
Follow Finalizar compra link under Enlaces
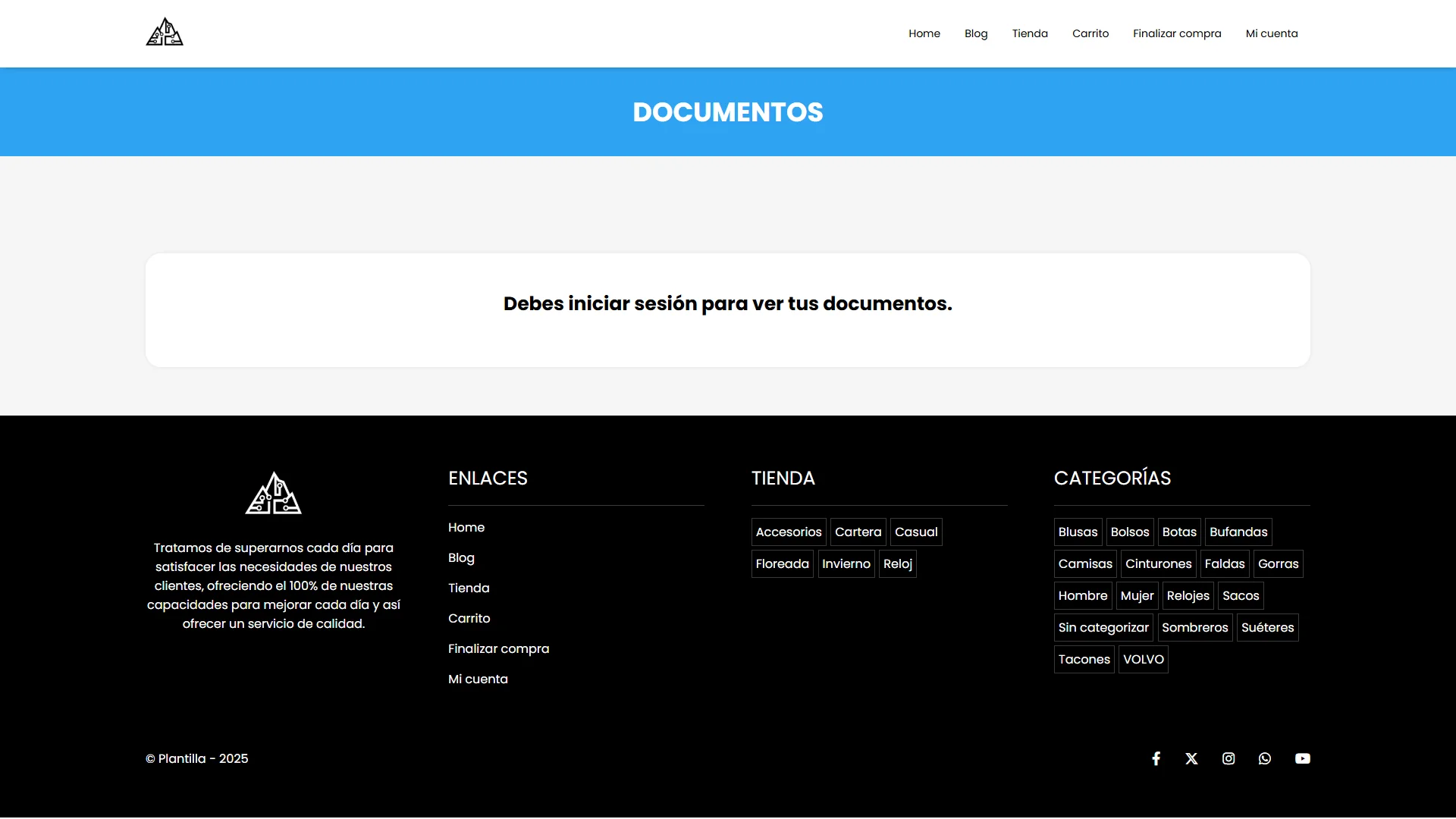coord(499,648)
